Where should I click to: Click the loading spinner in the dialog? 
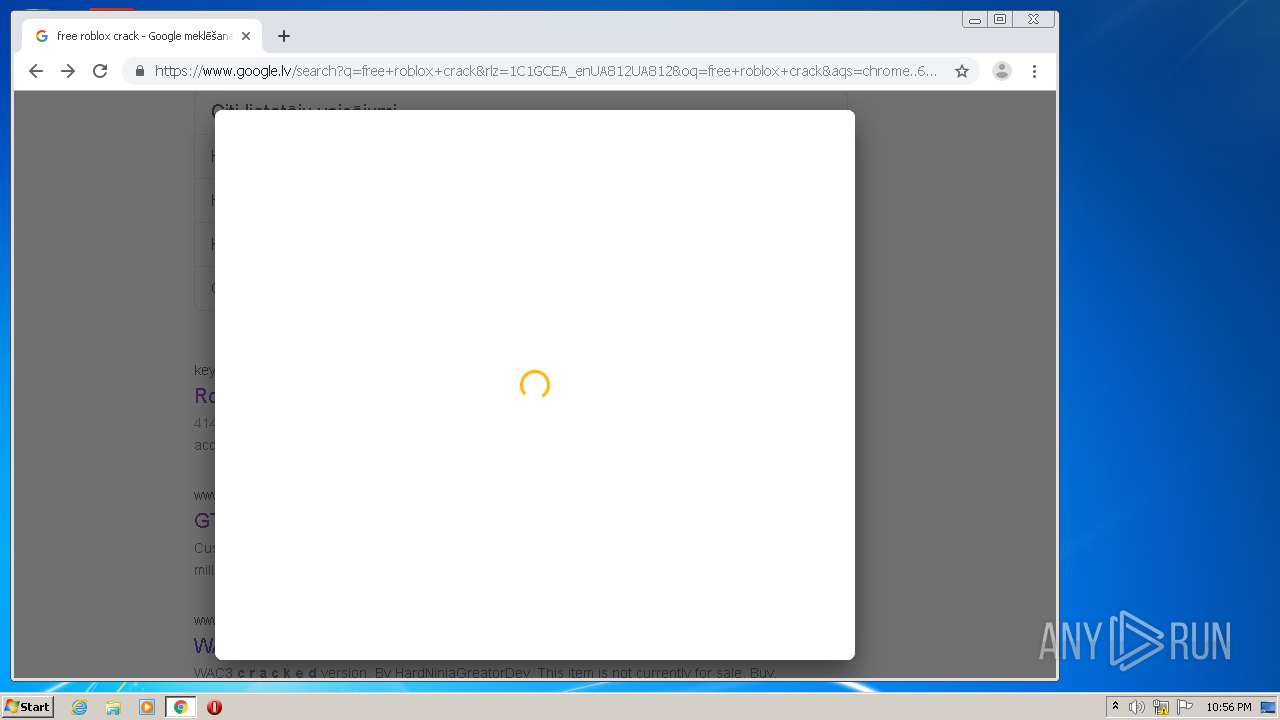point(535,385)
